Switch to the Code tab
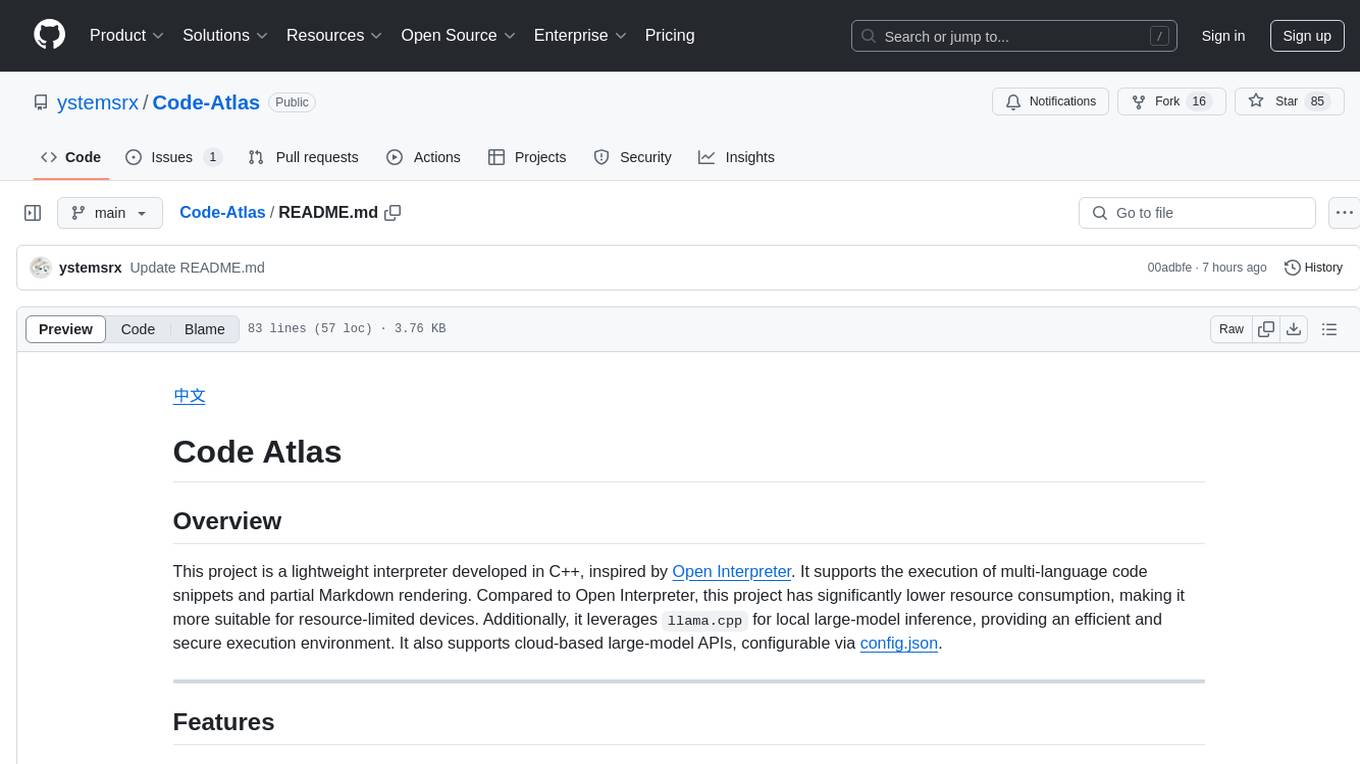1360x764 pixels. click(x=71, y=157)
